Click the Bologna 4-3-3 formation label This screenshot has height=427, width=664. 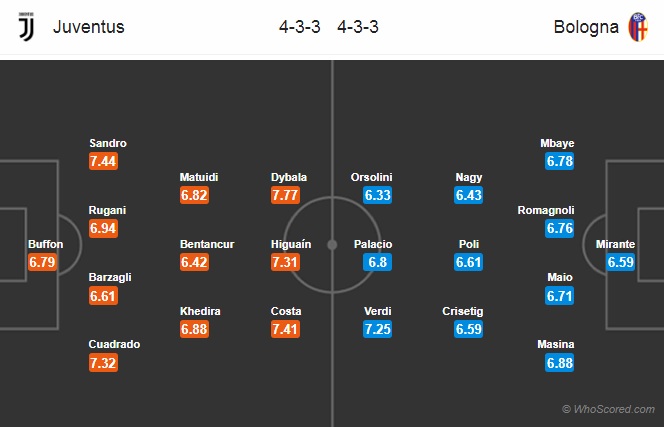click(358, 27)
